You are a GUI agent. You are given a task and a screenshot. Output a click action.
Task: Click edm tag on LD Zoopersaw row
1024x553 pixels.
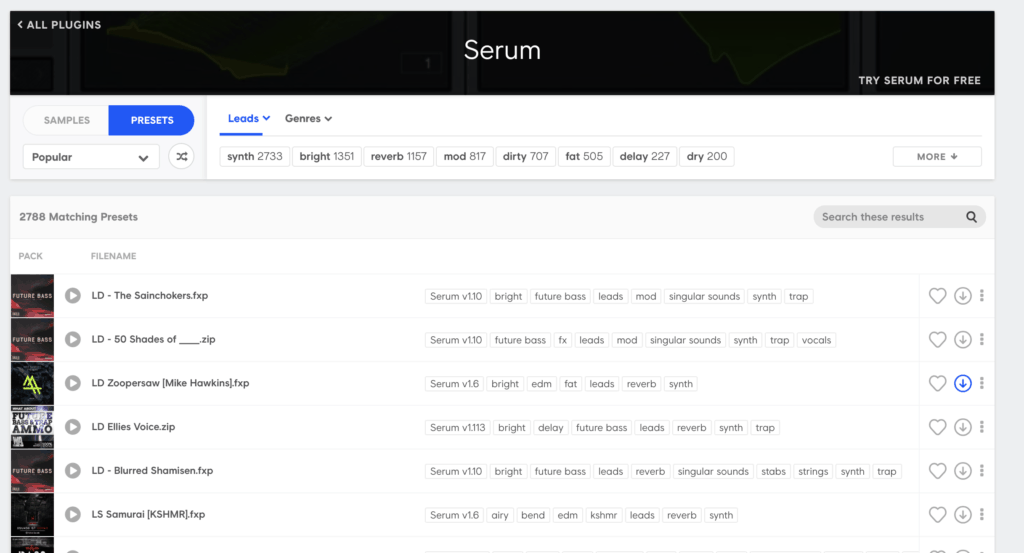click(541, 384)
